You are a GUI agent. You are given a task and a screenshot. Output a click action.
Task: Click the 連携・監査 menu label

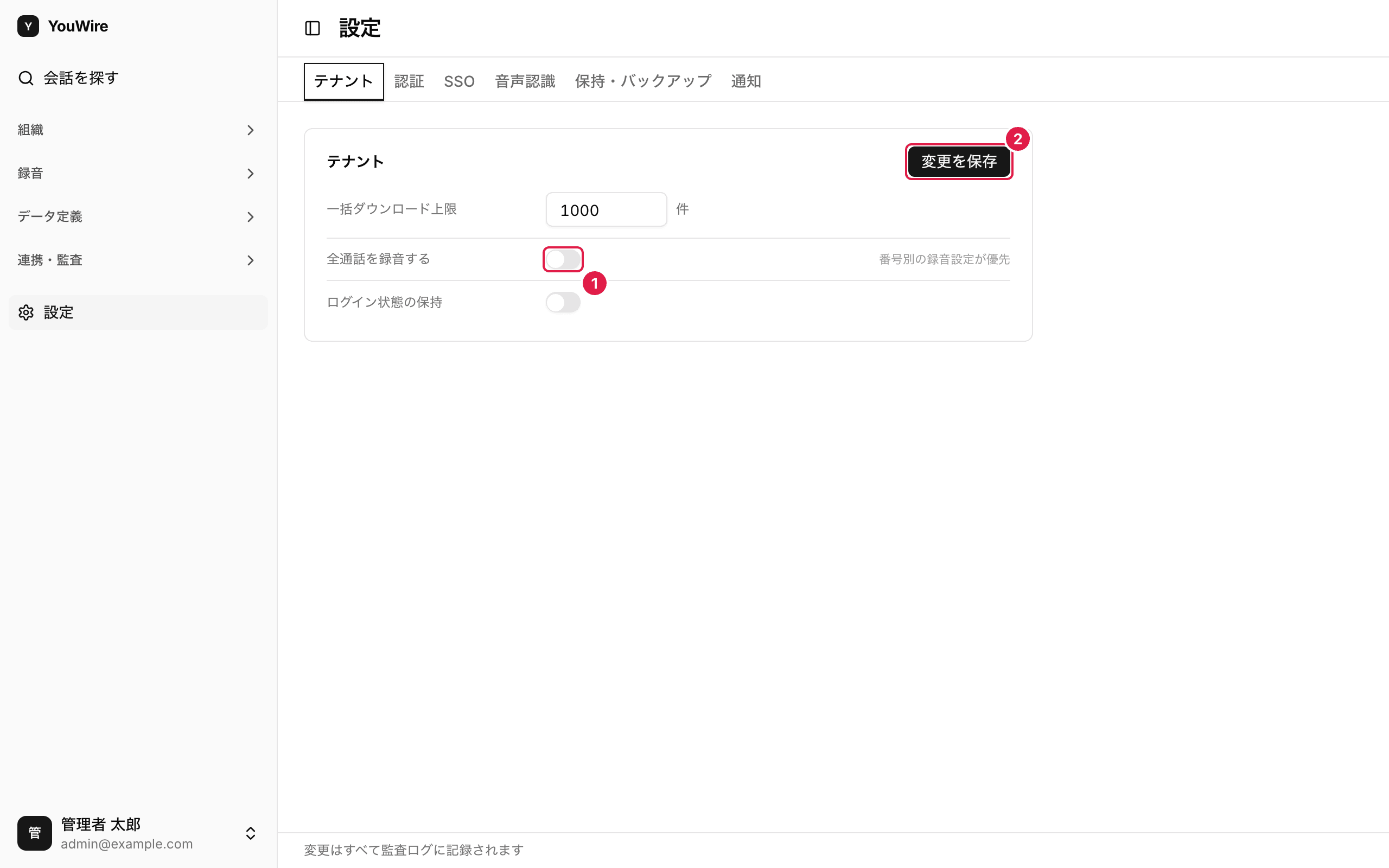click(x=50, y=260)
